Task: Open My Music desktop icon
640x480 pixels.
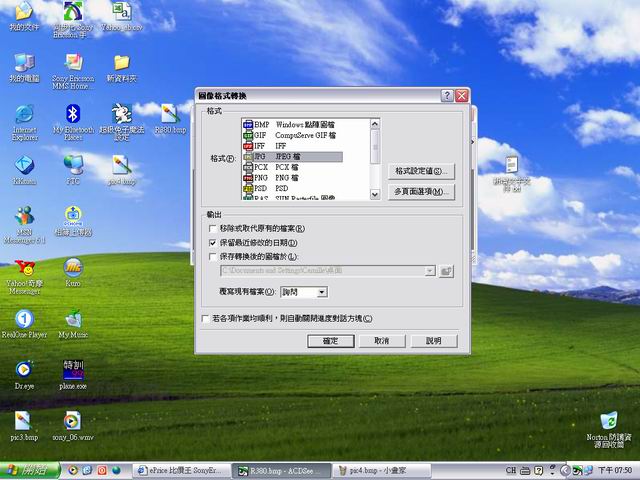Action: coord(73,324)
